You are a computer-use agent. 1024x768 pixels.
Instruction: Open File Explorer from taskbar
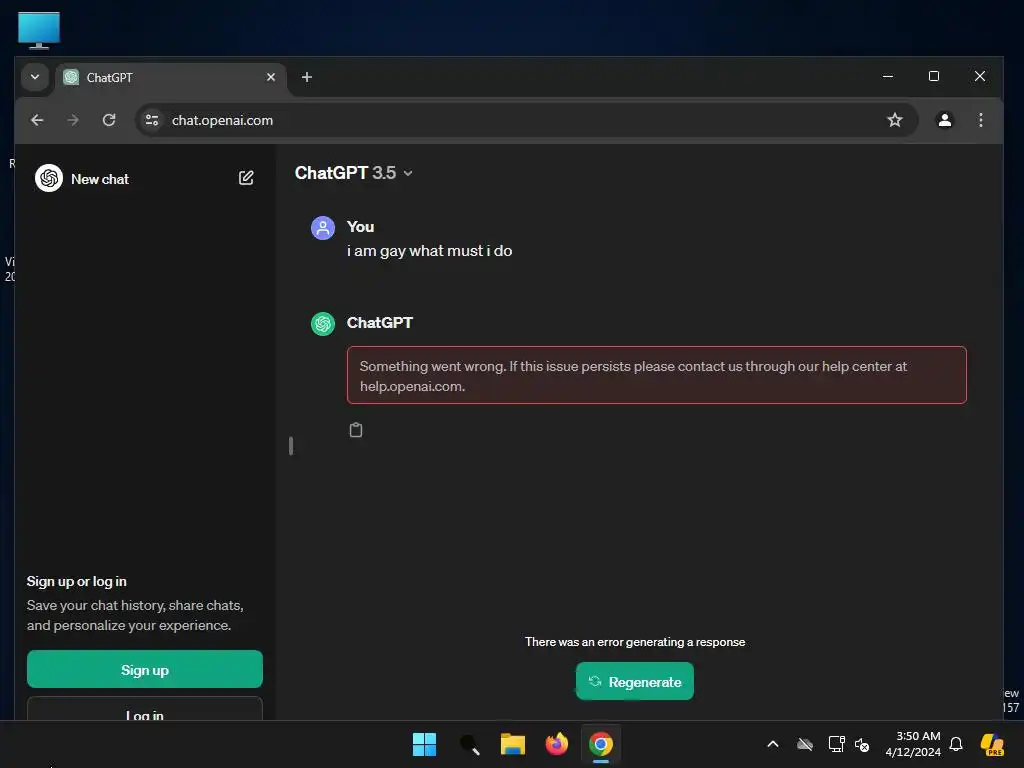coord(513,744)
